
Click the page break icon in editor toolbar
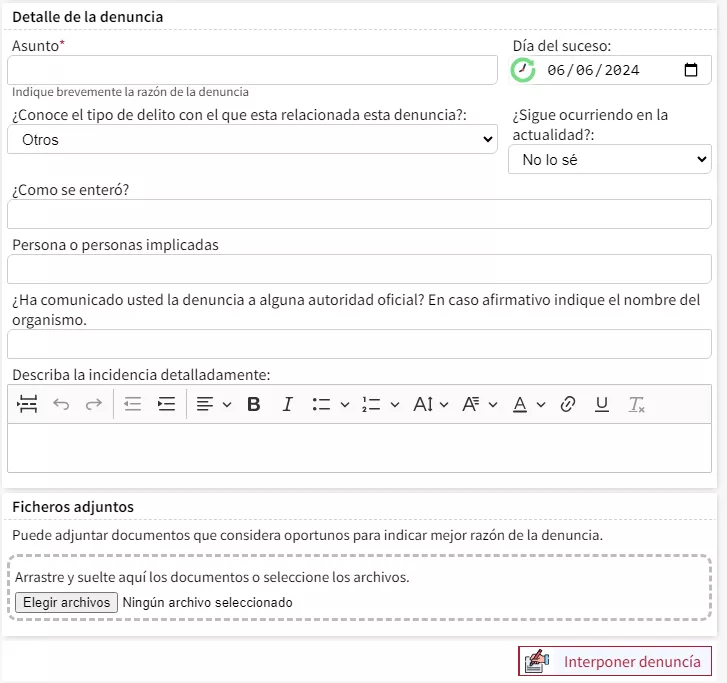pos(28,404)
